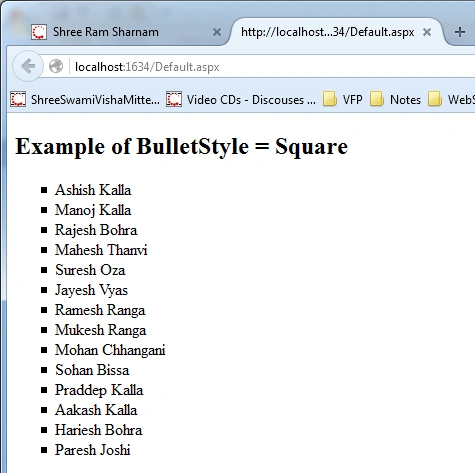Click list item Ramesh Ranga
475x473 pixels.
click(x=100, y=310)
